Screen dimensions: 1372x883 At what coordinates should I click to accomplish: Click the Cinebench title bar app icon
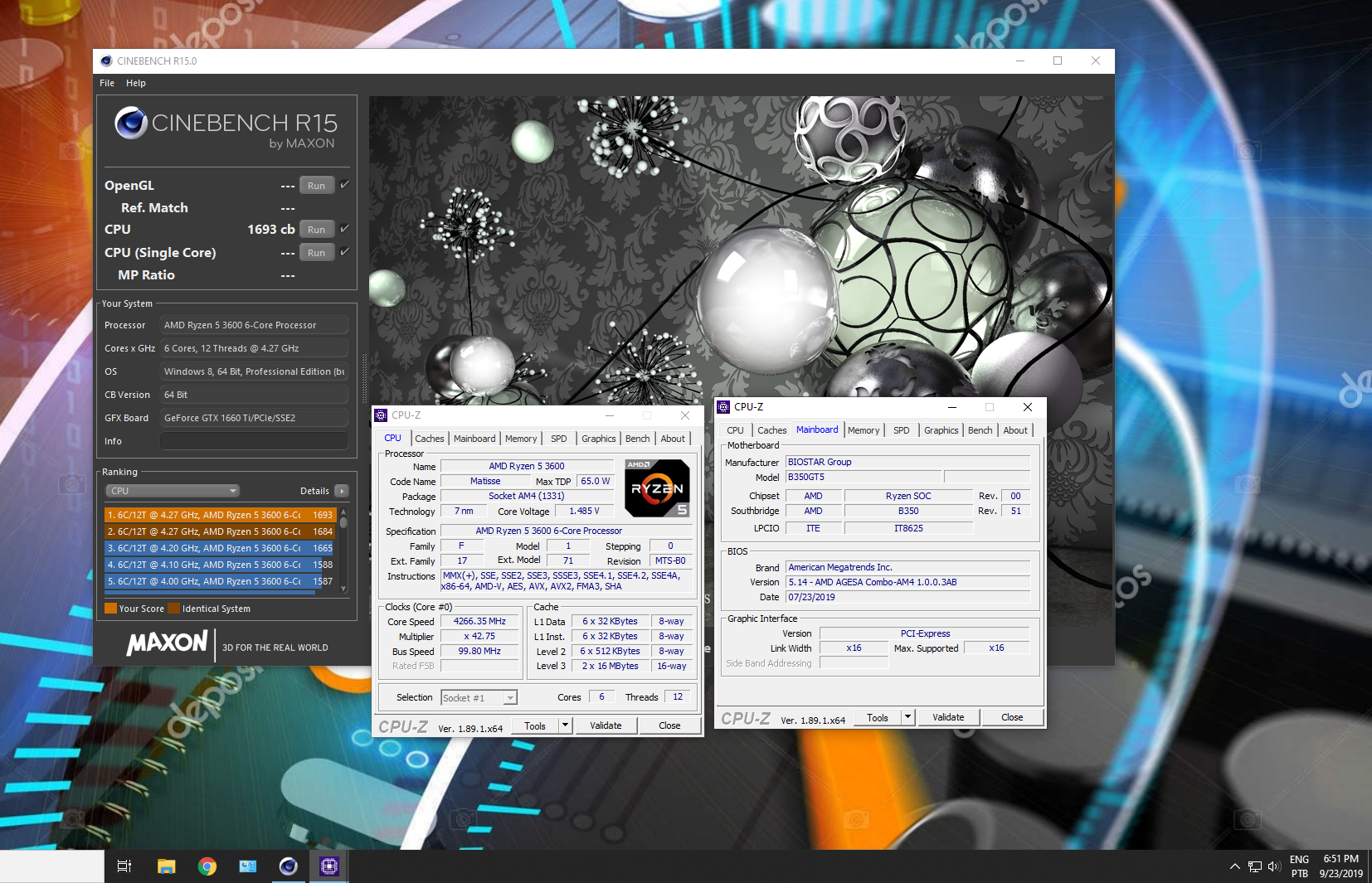click(106, 61)
